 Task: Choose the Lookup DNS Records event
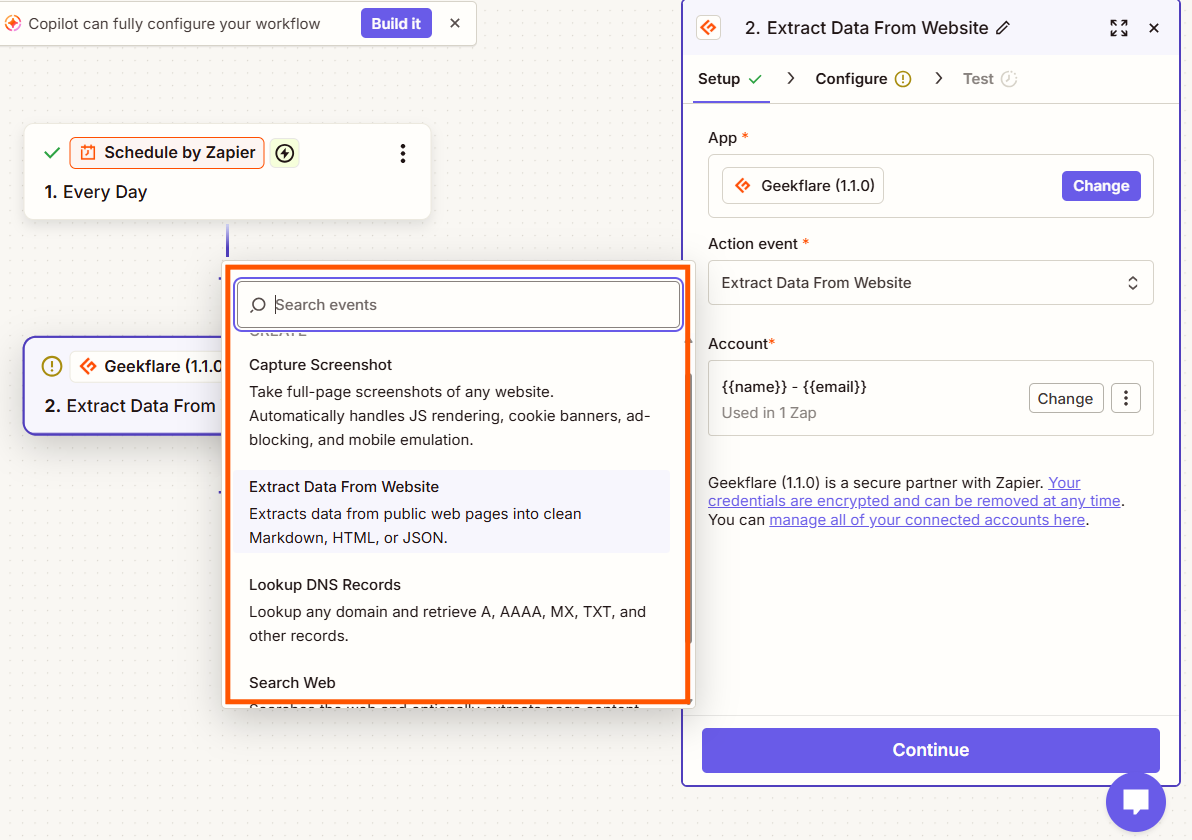(451, 610)
